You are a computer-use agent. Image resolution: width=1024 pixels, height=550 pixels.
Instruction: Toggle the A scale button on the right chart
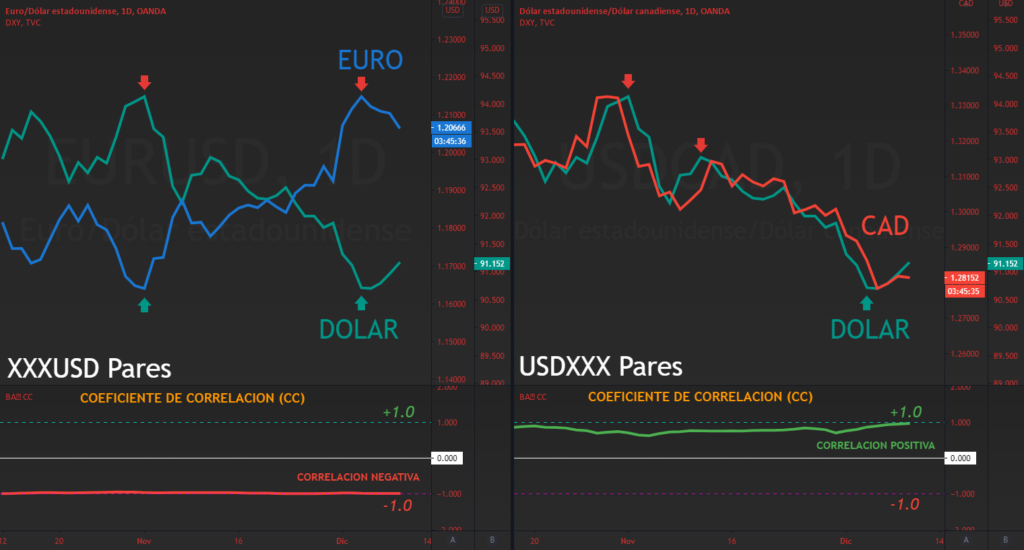[963, 540]
